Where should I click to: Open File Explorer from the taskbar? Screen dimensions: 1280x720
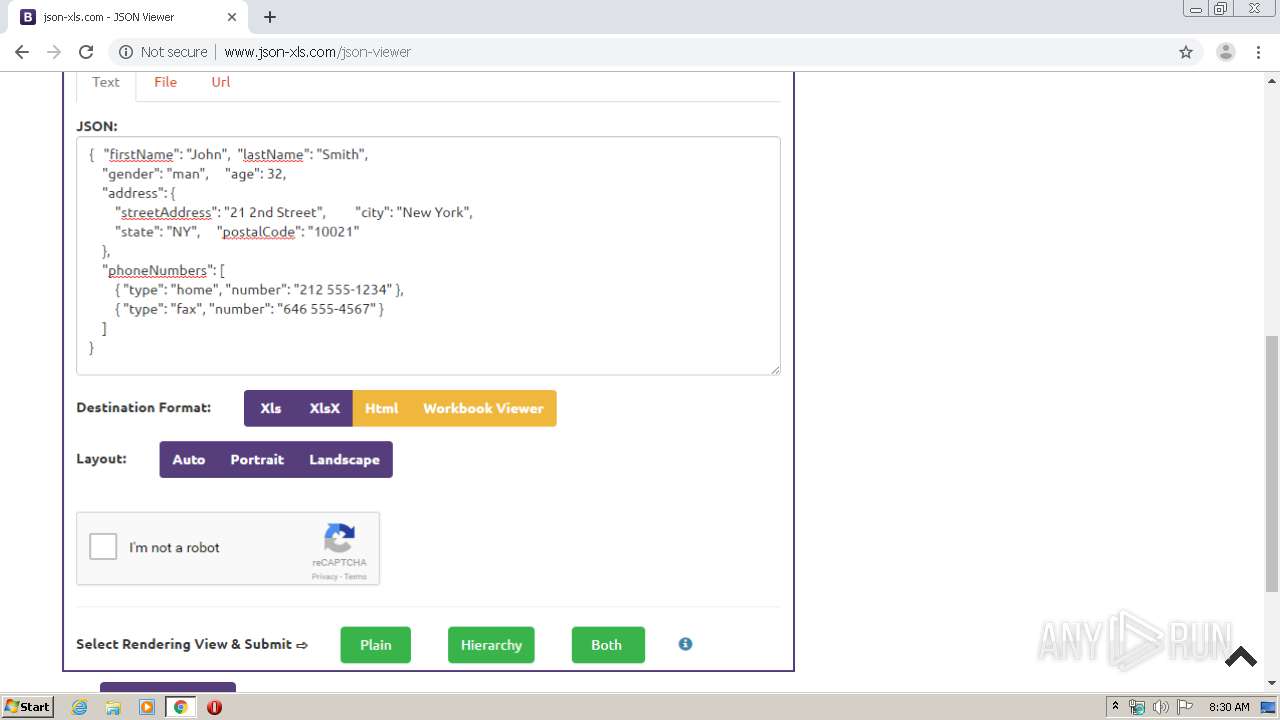[113, 707]
